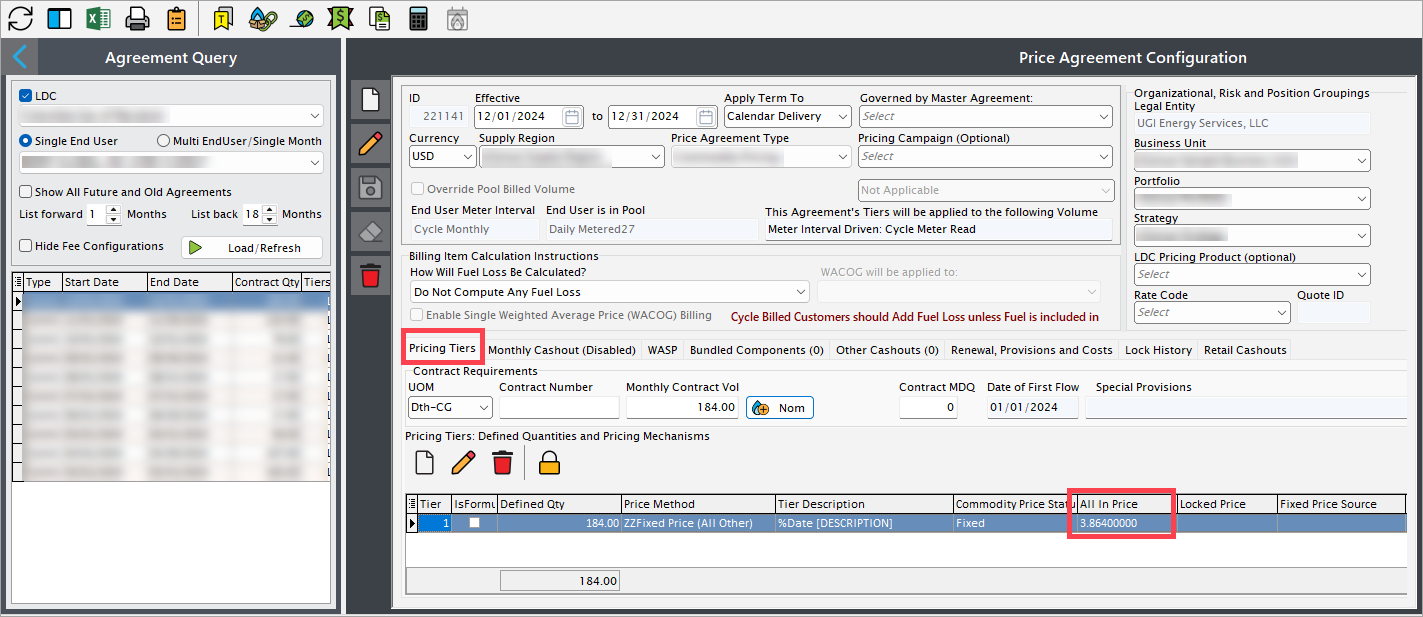Open Other Cashouts (0) tab
Image resolution: width=1423 pixels, height=617 pixels.
click(888, 350)
